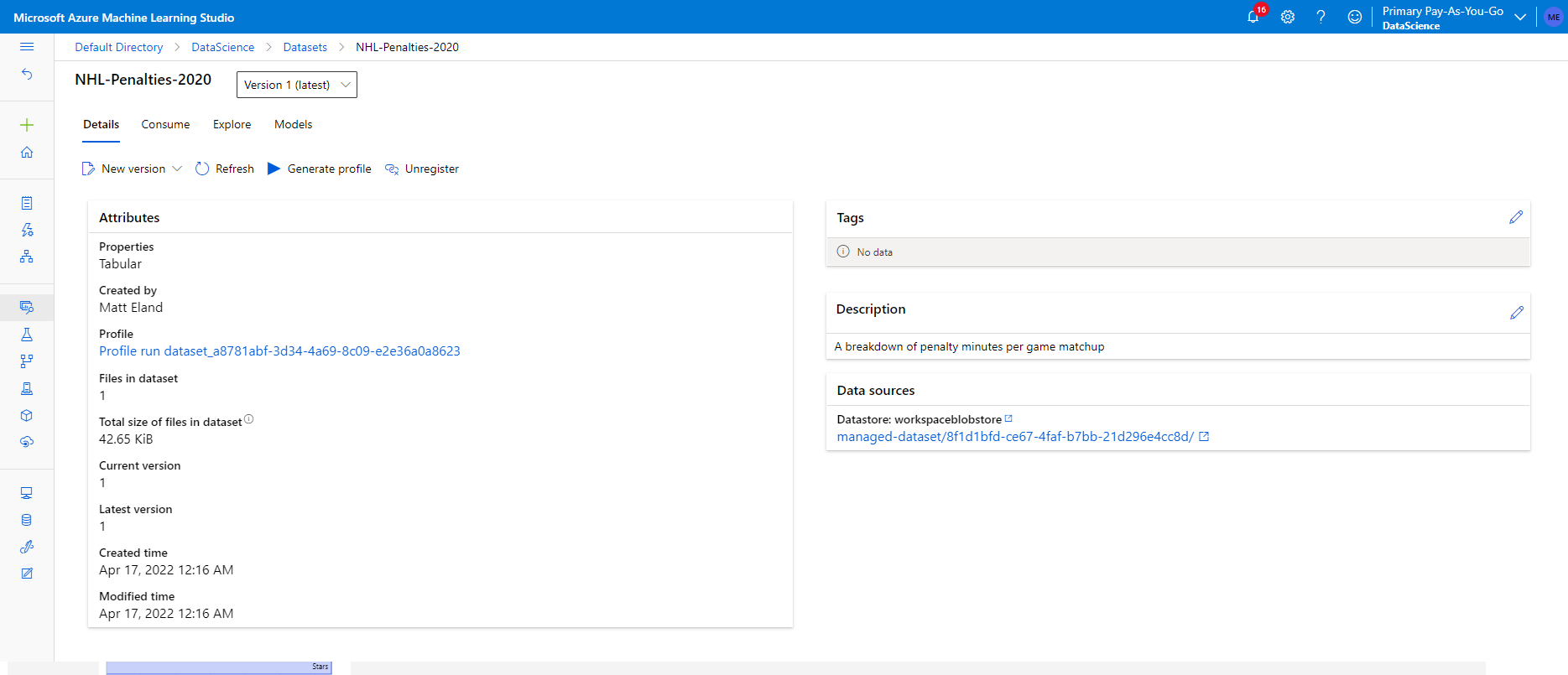The width and height of the screenshot is (1568, 675).
Task: Expand the New version dropdown arrow
Action: [x=177, y=169]
